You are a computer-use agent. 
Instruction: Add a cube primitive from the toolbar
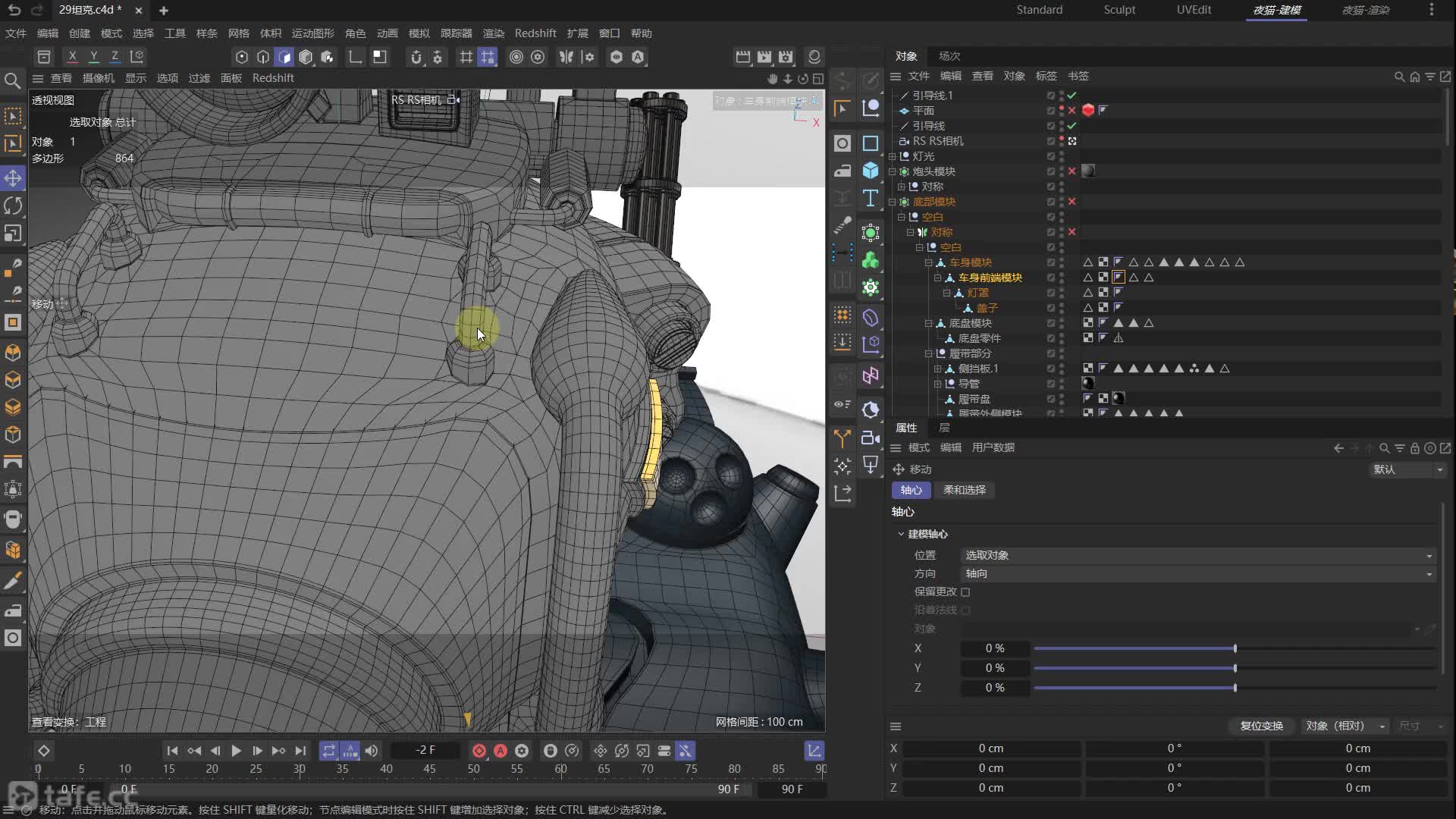[x=871, y=171]
